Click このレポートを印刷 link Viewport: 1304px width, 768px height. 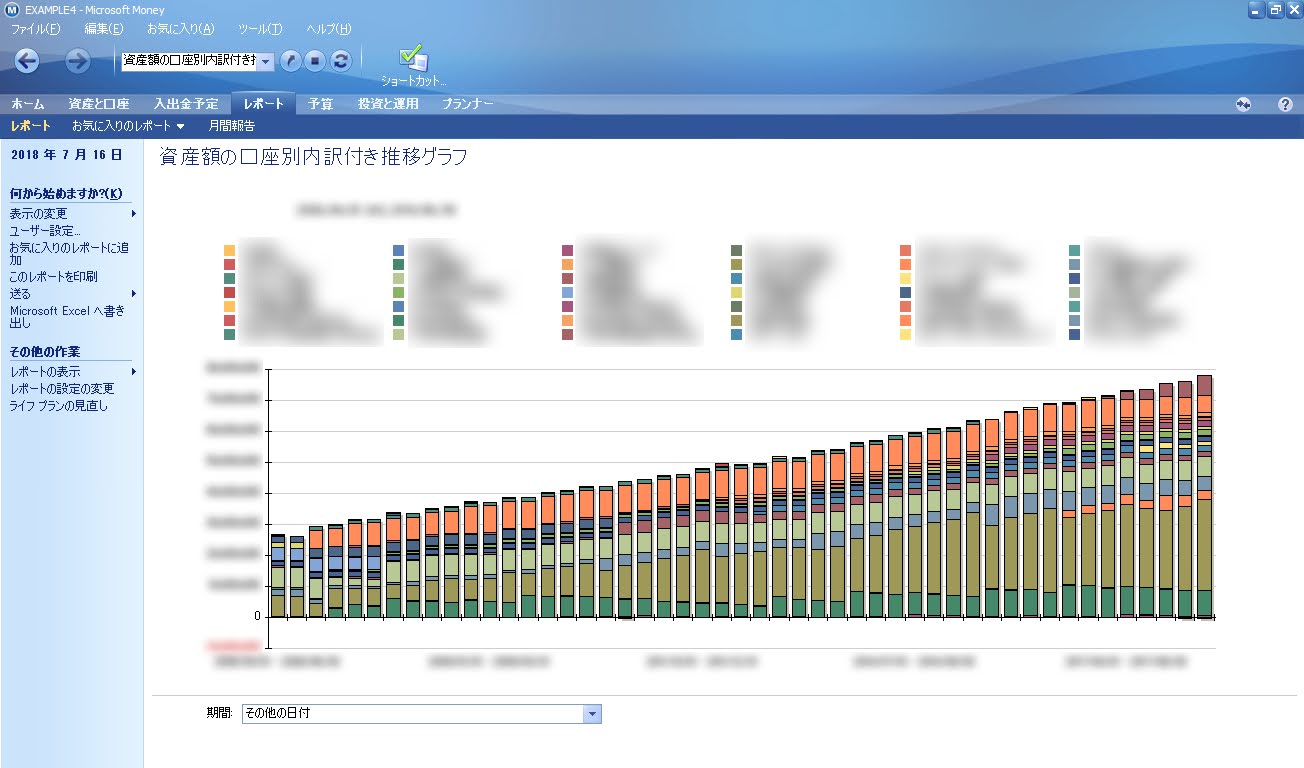tap(53, 276)
